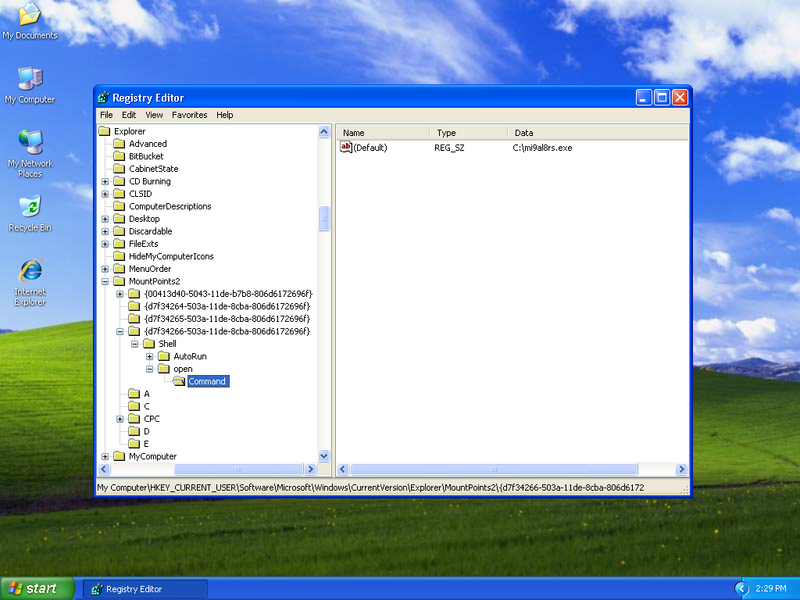Viewport: 800px width, 600px height.
Task: Click the C:\mi9al8rs.exe data value
Action: coord(542,148)
